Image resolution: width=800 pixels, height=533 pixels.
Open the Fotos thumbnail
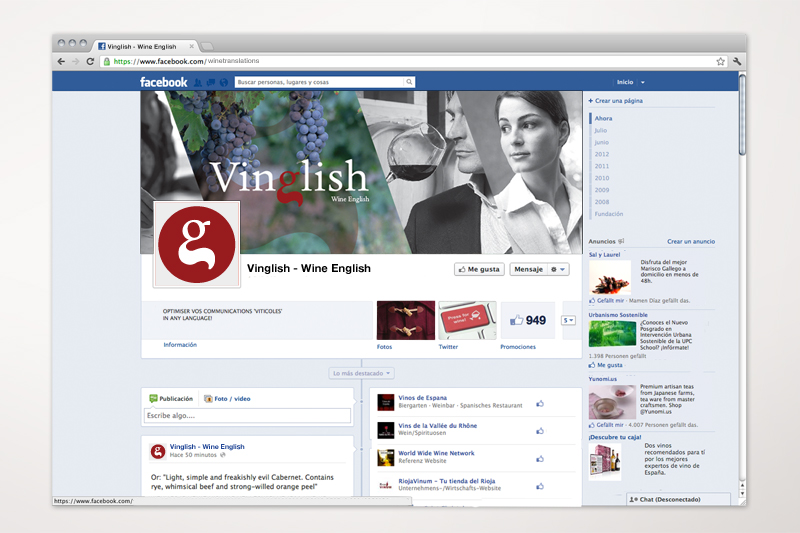click(x=406, y=320)
